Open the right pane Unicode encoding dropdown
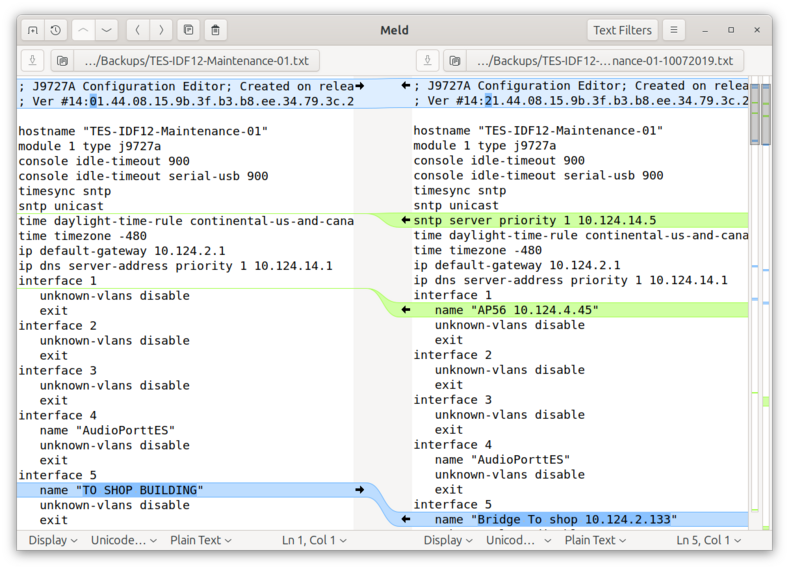The height and width of the screenshot is (569, 789). point(519,540)
